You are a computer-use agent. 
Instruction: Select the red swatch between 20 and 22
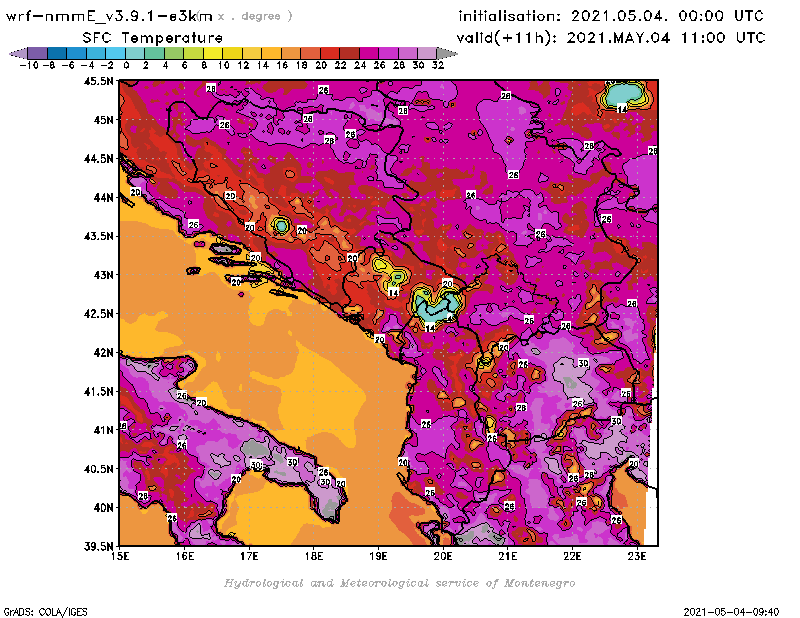[330, 53]
